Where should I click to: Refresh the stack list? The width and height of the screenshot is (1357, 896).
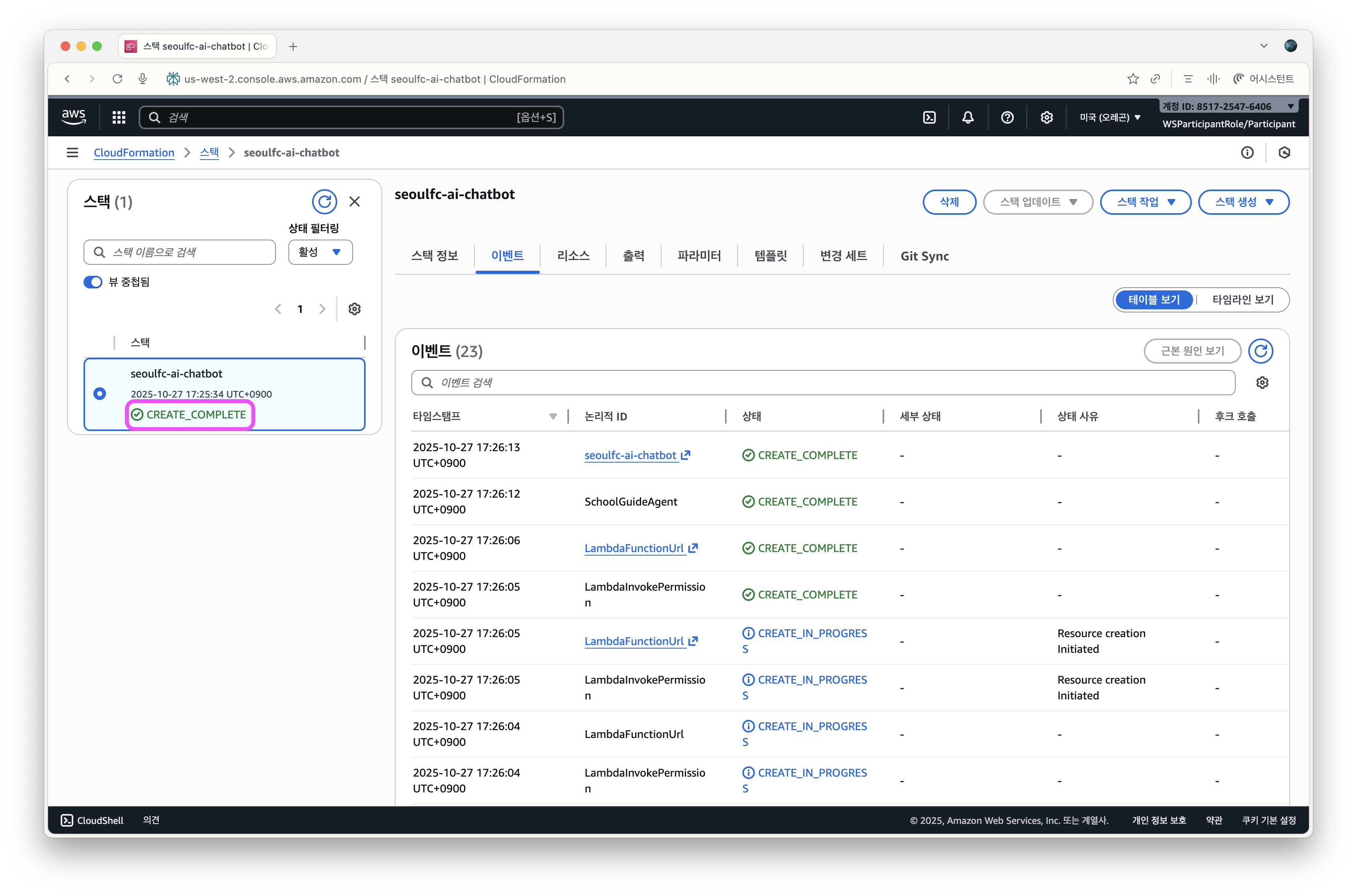point(325,202)
